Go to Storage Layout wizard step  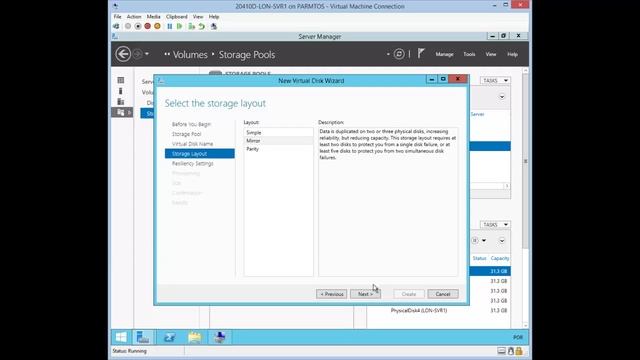200,153
